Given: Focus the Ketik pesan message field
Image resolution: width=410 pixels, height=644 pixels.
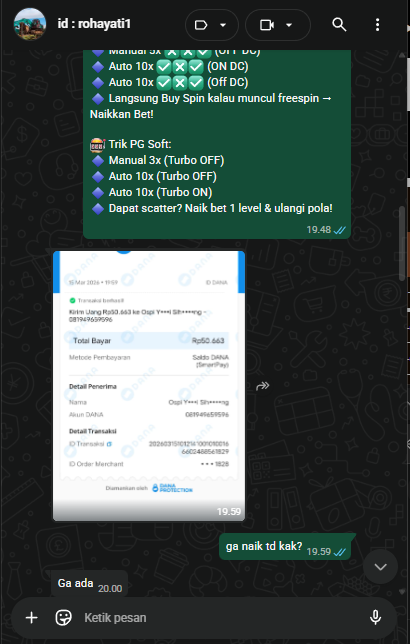Looking at the screenshot, I should (x=222, y=617).
